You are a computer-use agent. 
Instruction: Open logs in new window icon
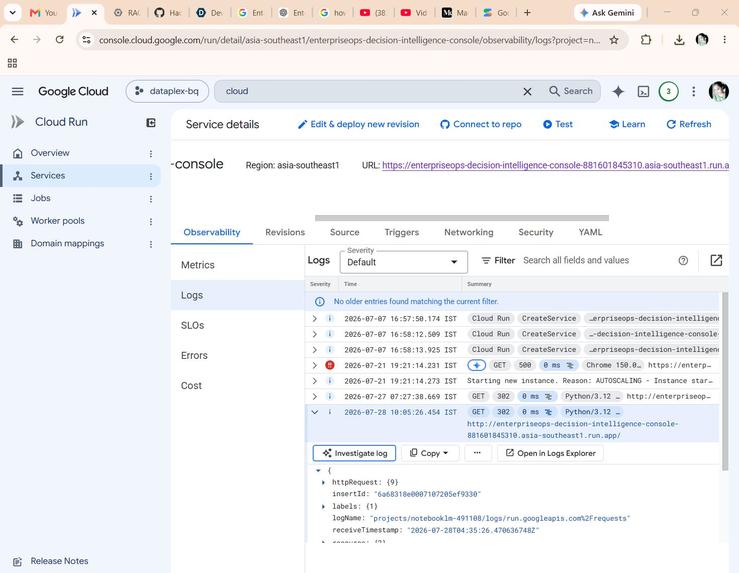click(x=716, y=260)
